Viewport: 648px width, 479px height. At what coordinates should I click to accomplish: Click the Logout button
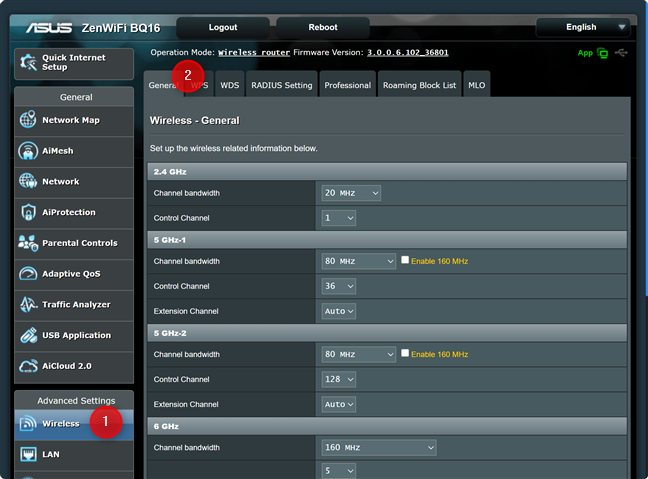(x=223, y=27)
